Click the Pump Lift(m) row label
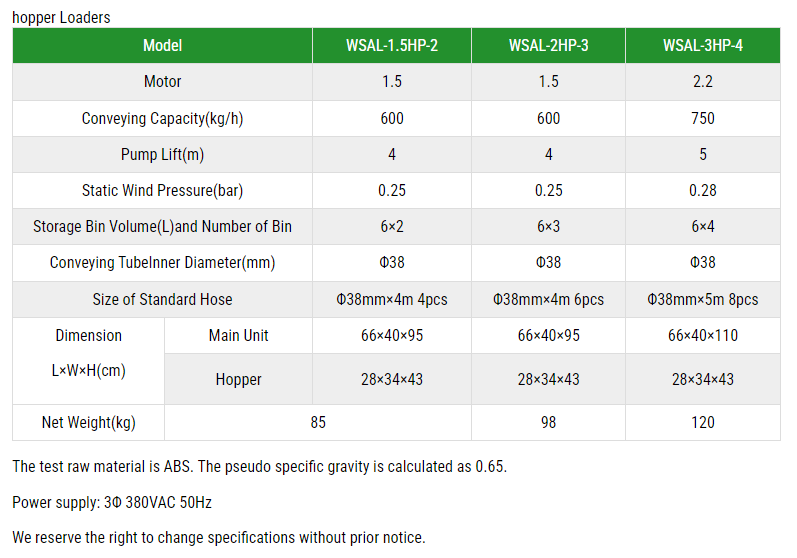Image resolution: width=797 pixels, height=558 pixels. coord(162,154)
